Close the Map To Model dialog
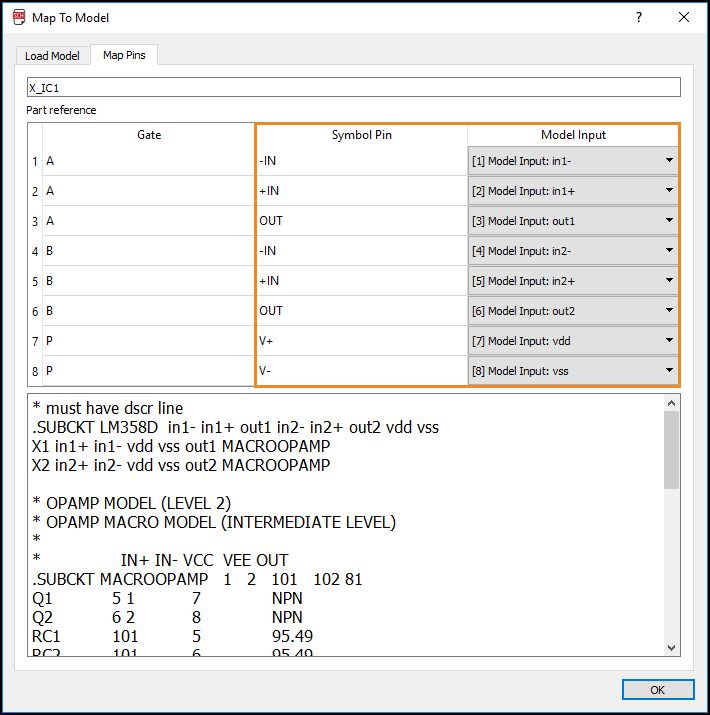Viewport: 710px width, 715px height. pyautogui.click(x=684, y=17)
